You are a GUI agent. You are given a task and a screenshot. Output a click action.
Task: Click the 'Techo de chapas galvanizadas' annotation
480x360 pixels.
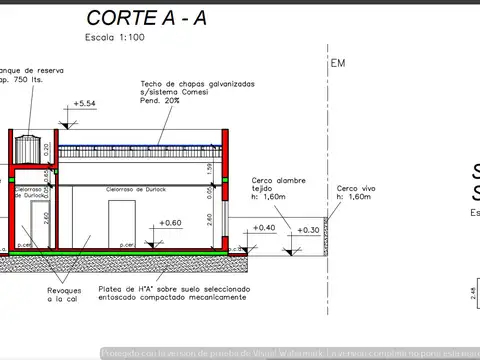click(x=197, y=84)
